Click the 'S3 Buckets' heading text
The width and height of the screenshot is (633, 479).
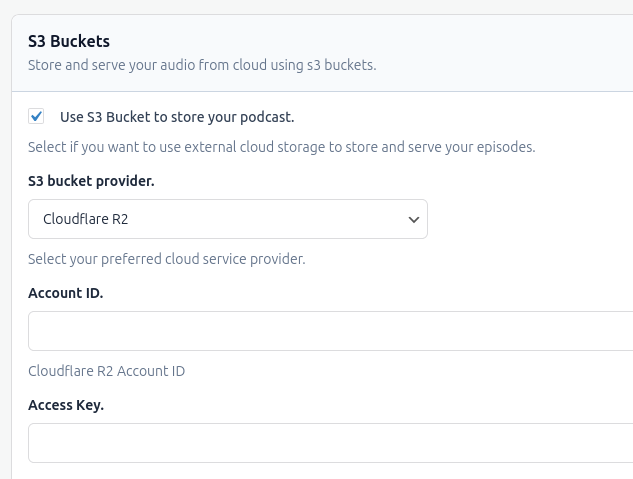click(69, 41)
